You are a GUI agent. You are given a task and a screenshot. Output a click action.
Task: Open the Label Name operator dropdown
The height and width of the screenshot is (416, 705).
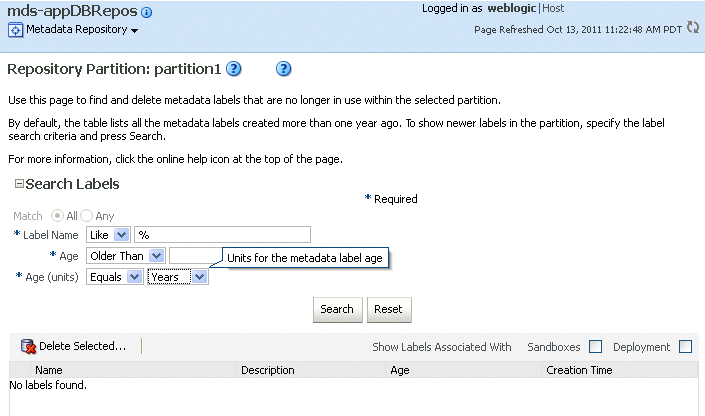120,235
